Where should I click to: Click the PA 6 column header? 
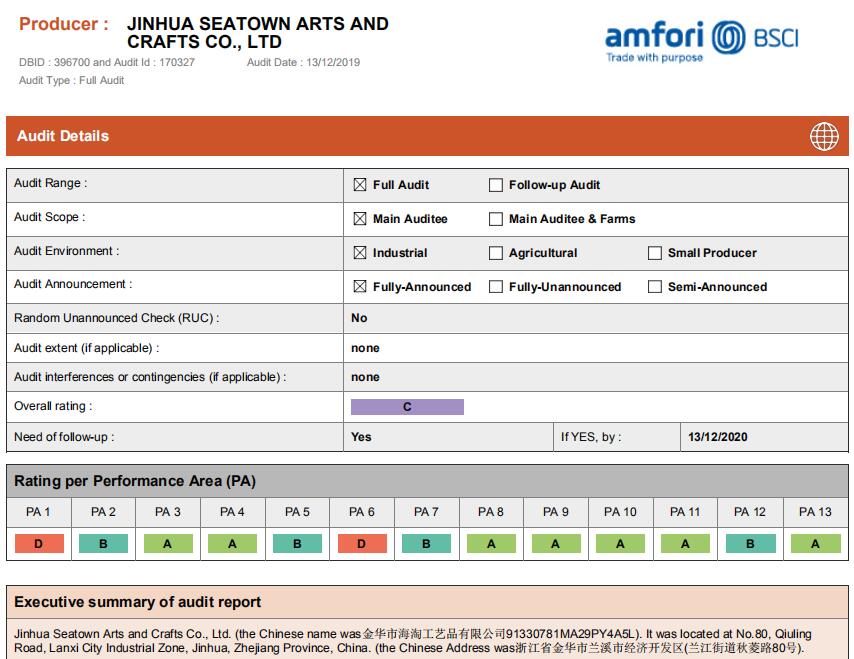coord(362,512)
